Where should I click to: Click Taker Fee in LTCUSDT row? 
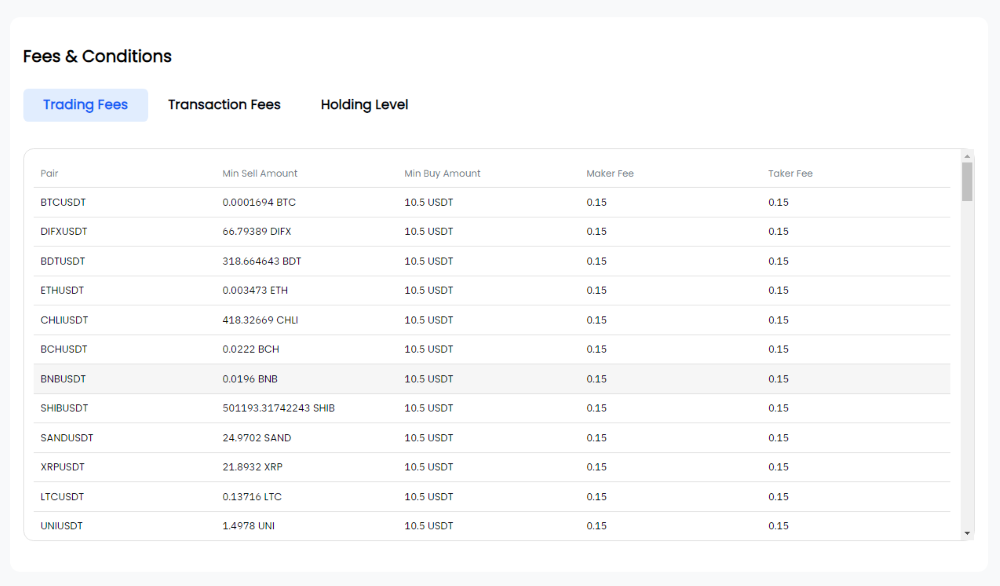pyautogui.click(x=778, y=497)
